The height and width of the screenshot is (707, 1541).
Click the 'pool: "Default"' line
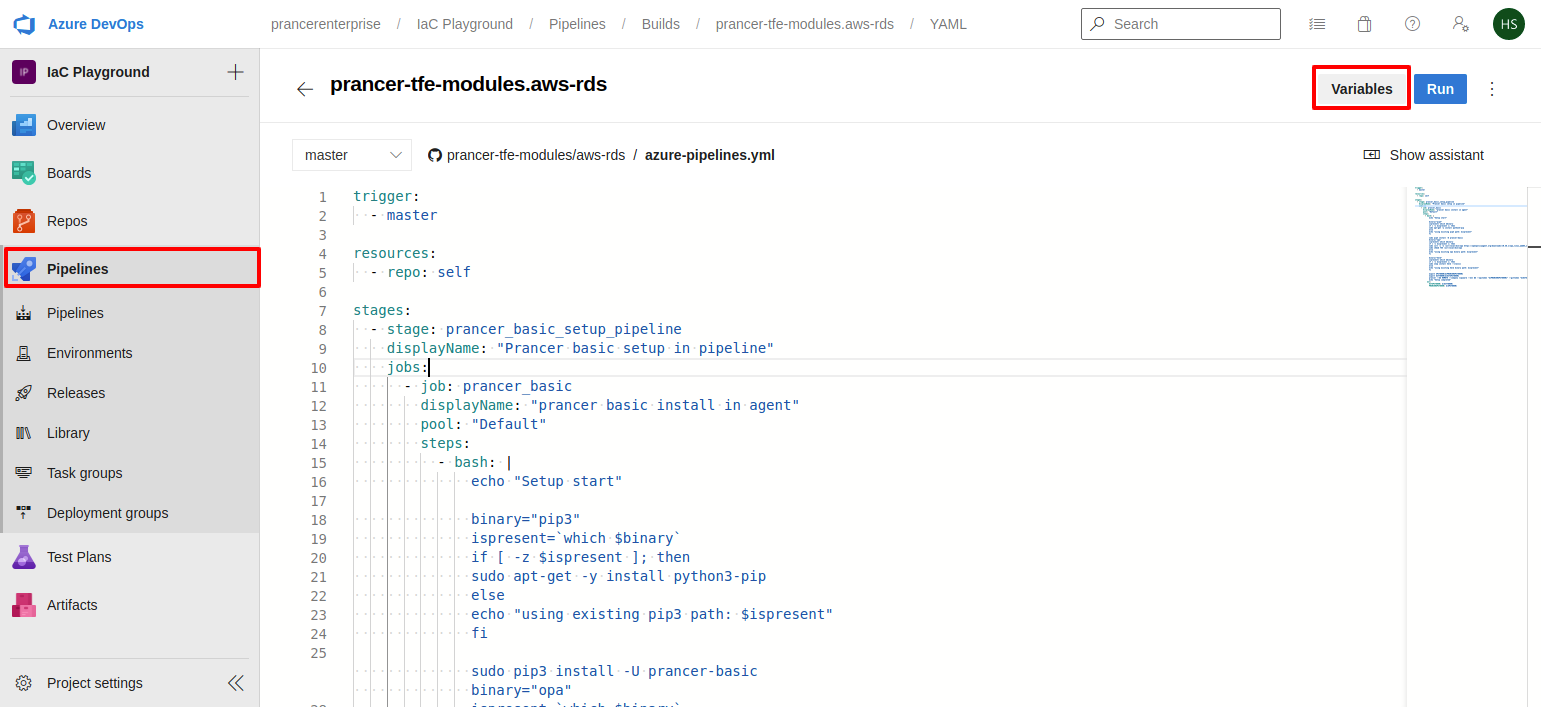tap(483, 424)
